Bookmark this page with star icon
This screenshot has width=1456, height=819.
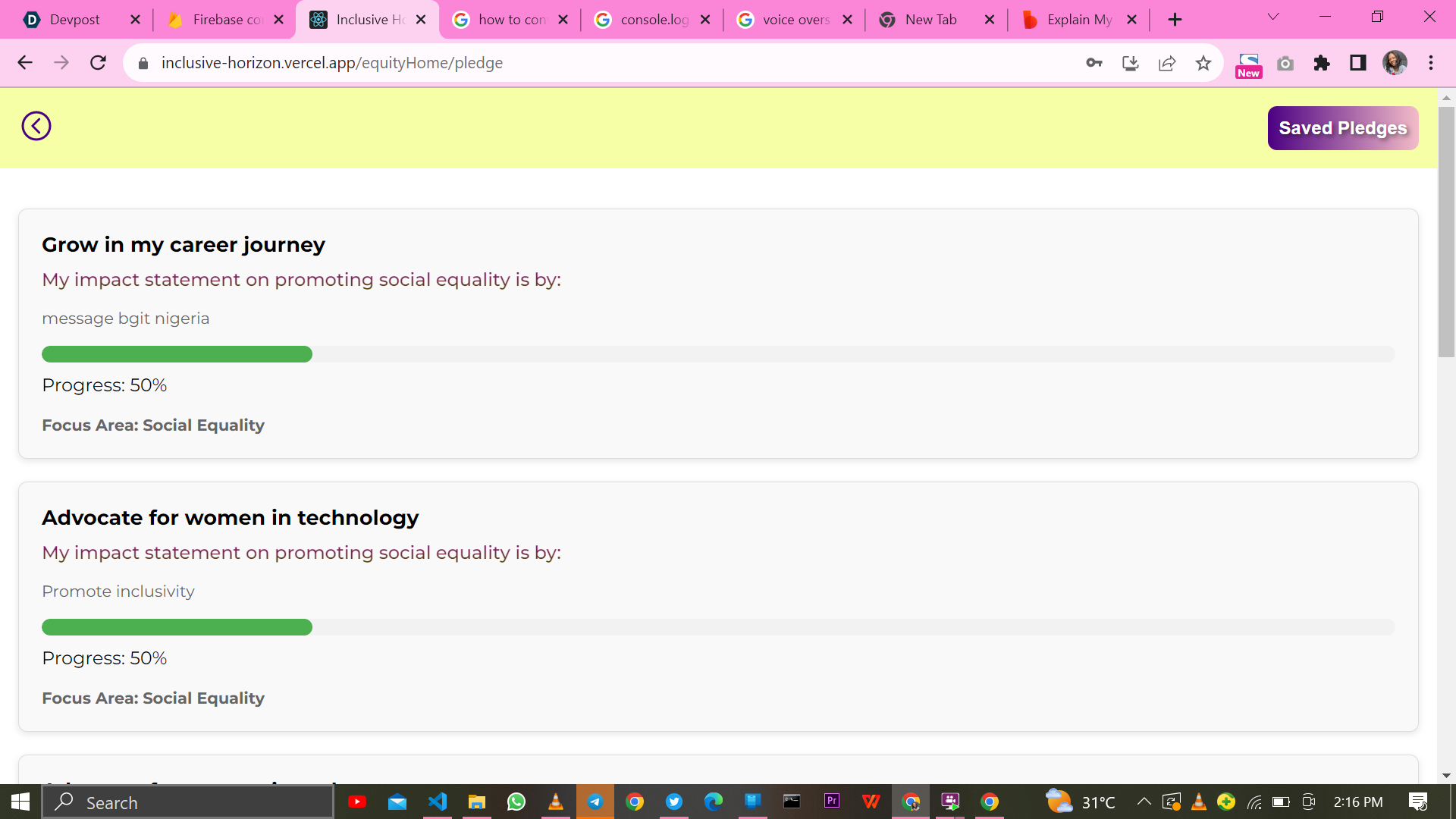coord(1203,63)
